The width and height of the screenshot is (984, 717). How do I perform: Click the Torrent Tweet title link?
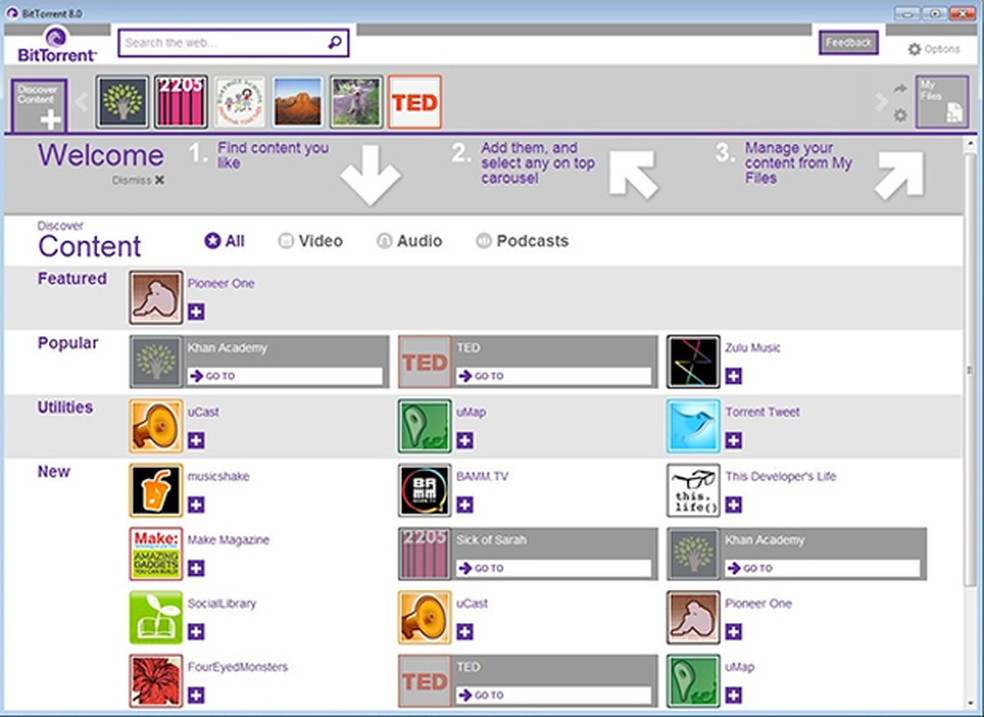tap(762, 412)
